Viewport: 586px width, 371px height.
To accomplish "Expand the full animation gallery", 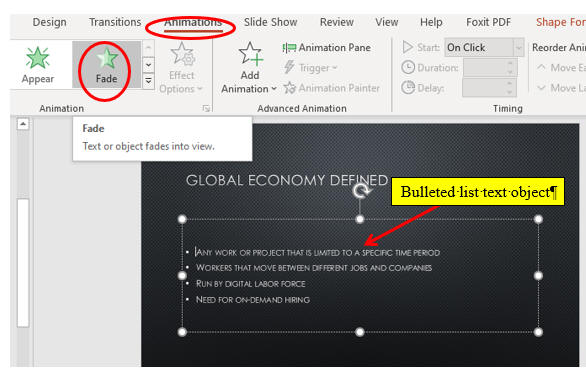I will click(x=148, y=81).
